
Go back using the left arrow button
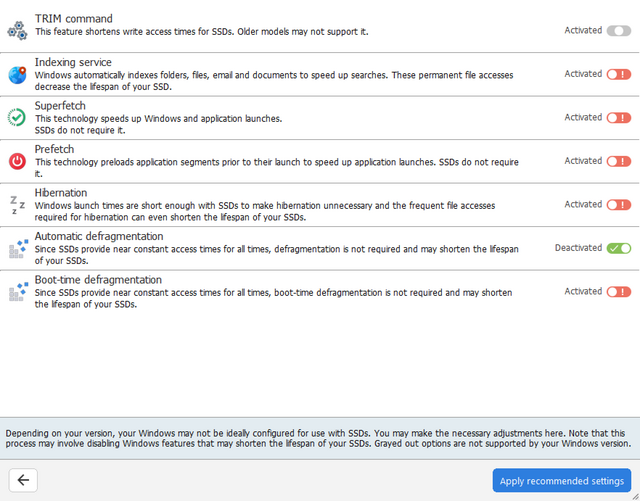23,480
